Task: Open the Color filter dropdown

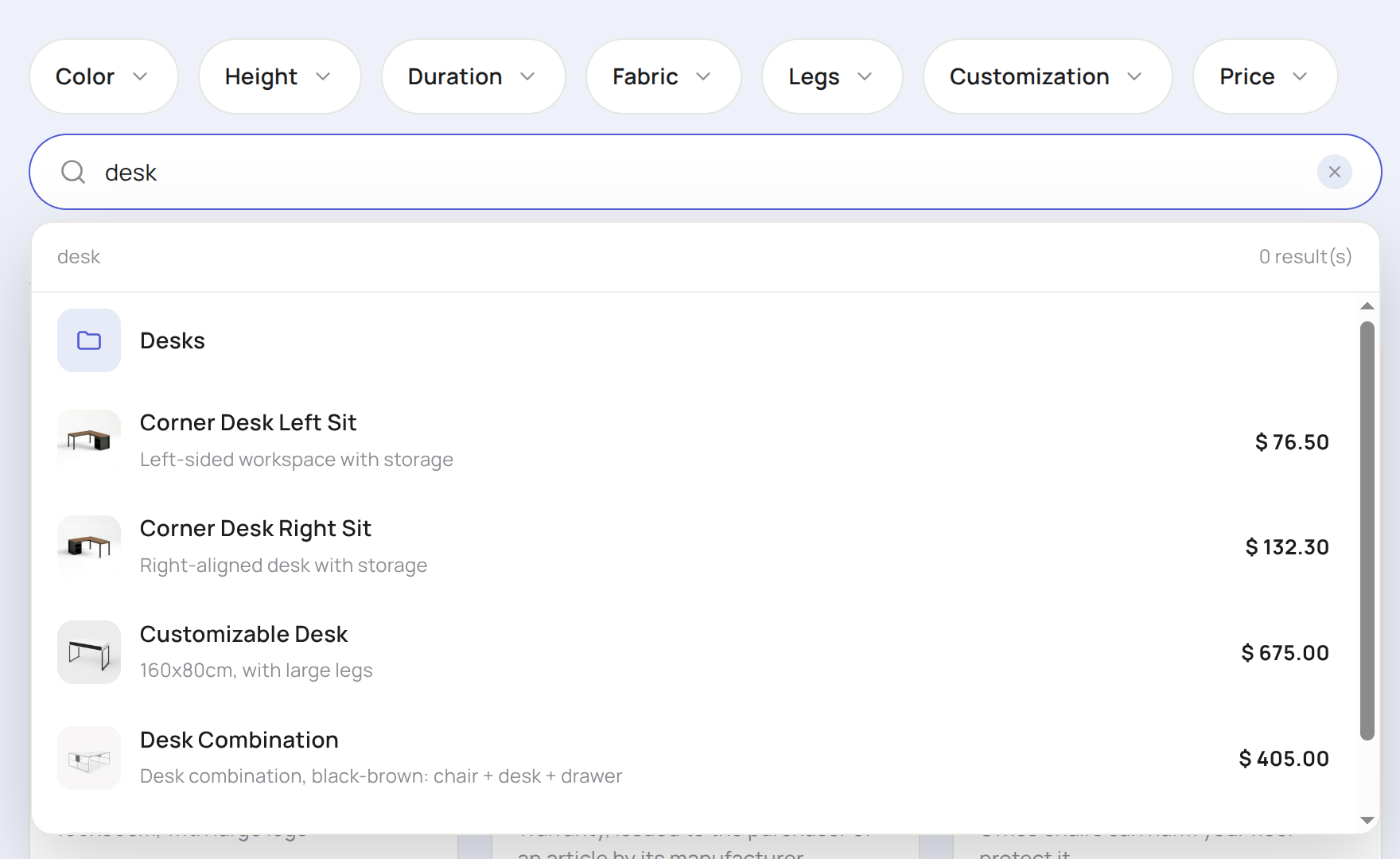Action: click(103, 76)
